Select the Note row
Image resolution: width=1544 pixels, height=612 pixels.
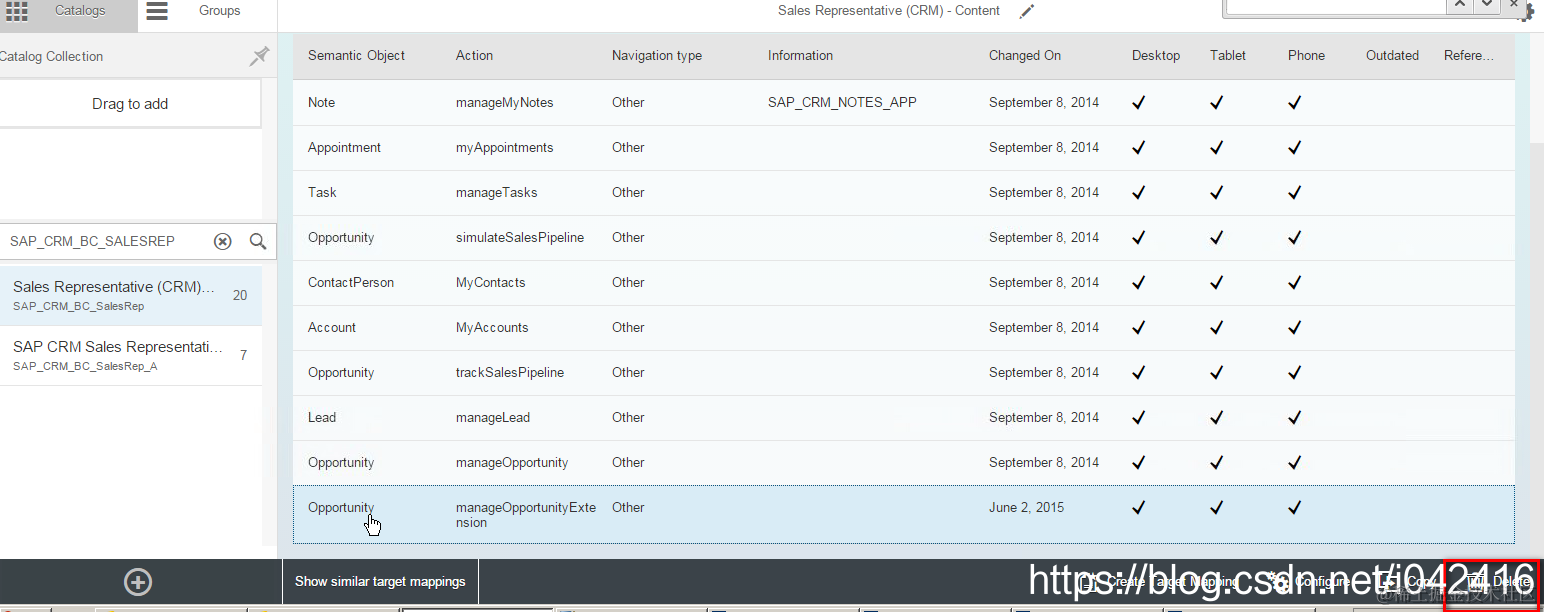[x=904, y=102]
